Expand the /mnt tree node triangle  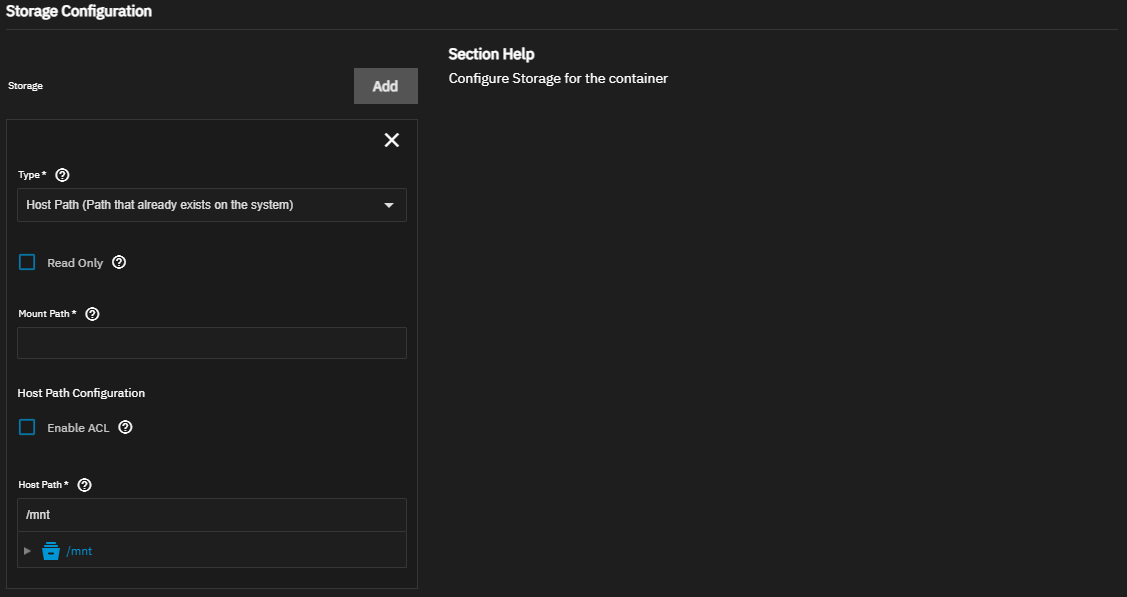[28, 551]
